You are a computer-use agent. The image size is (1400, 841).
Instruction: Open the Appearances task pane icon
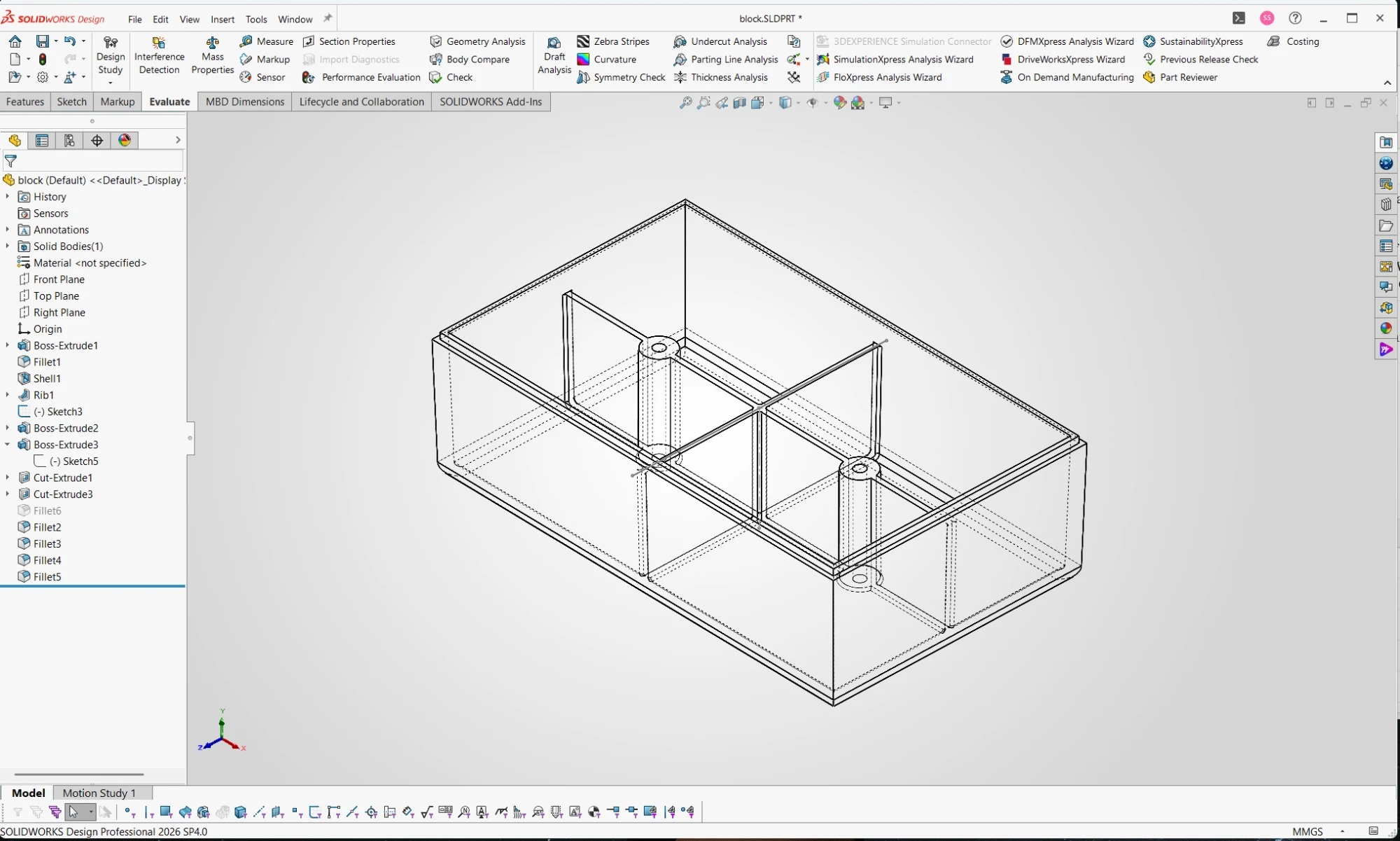1386,328
